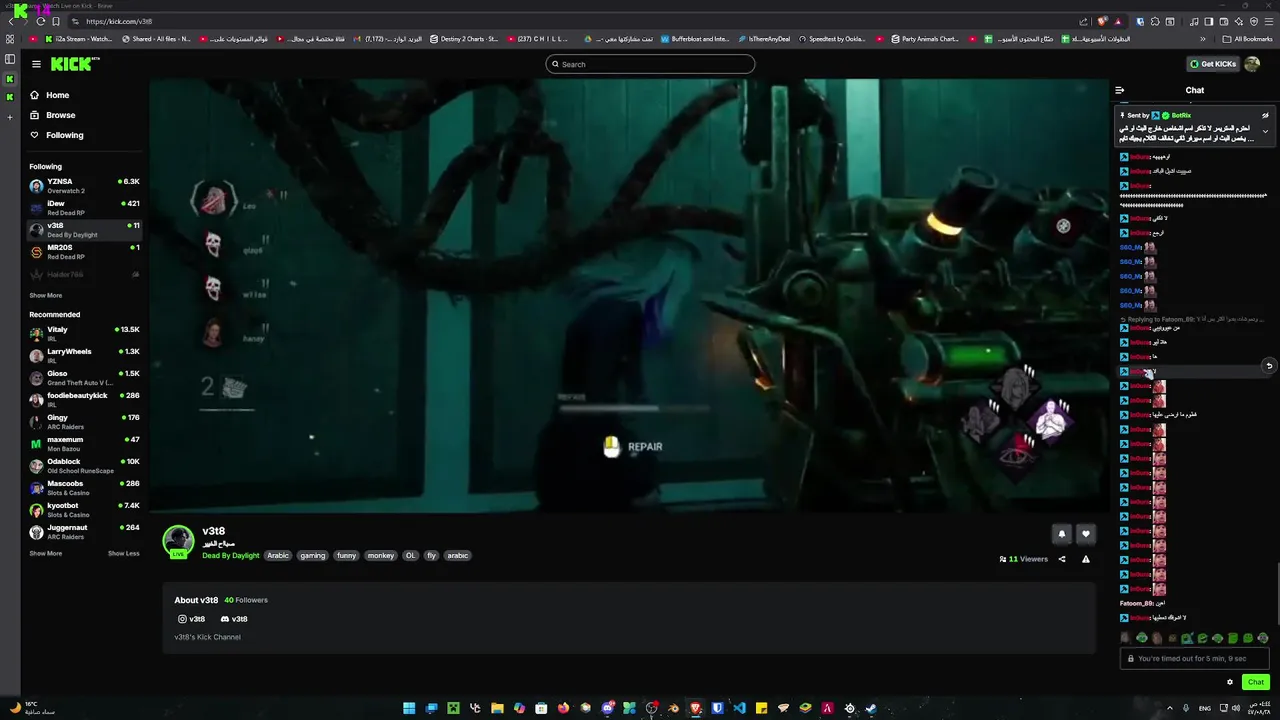Select the fly tag

tap(432, 555)
